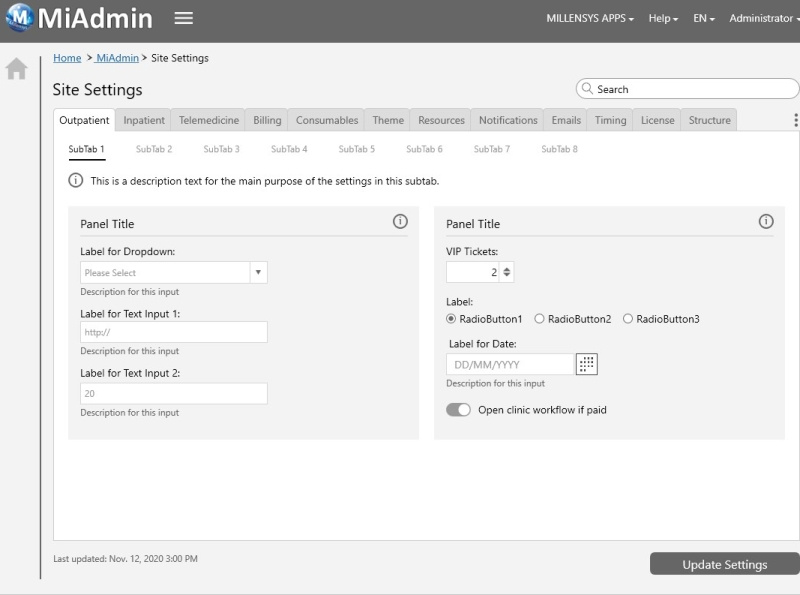Switch to the Billing tab
This screenshot has height=595, width=800.
point(266,119)
